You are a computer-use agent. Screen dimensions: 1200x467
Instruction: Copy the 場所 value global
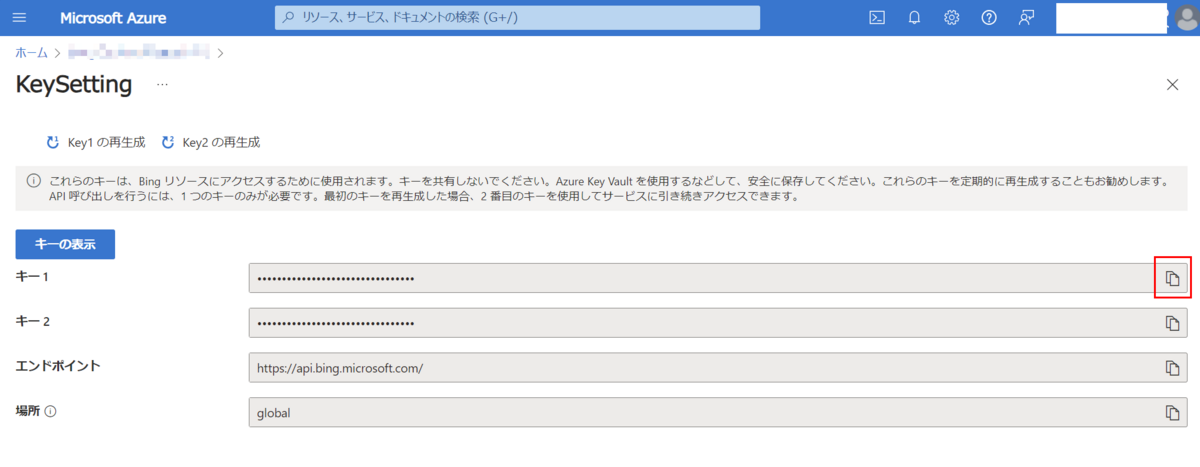pyautogui.click(x=1173, y=412)
